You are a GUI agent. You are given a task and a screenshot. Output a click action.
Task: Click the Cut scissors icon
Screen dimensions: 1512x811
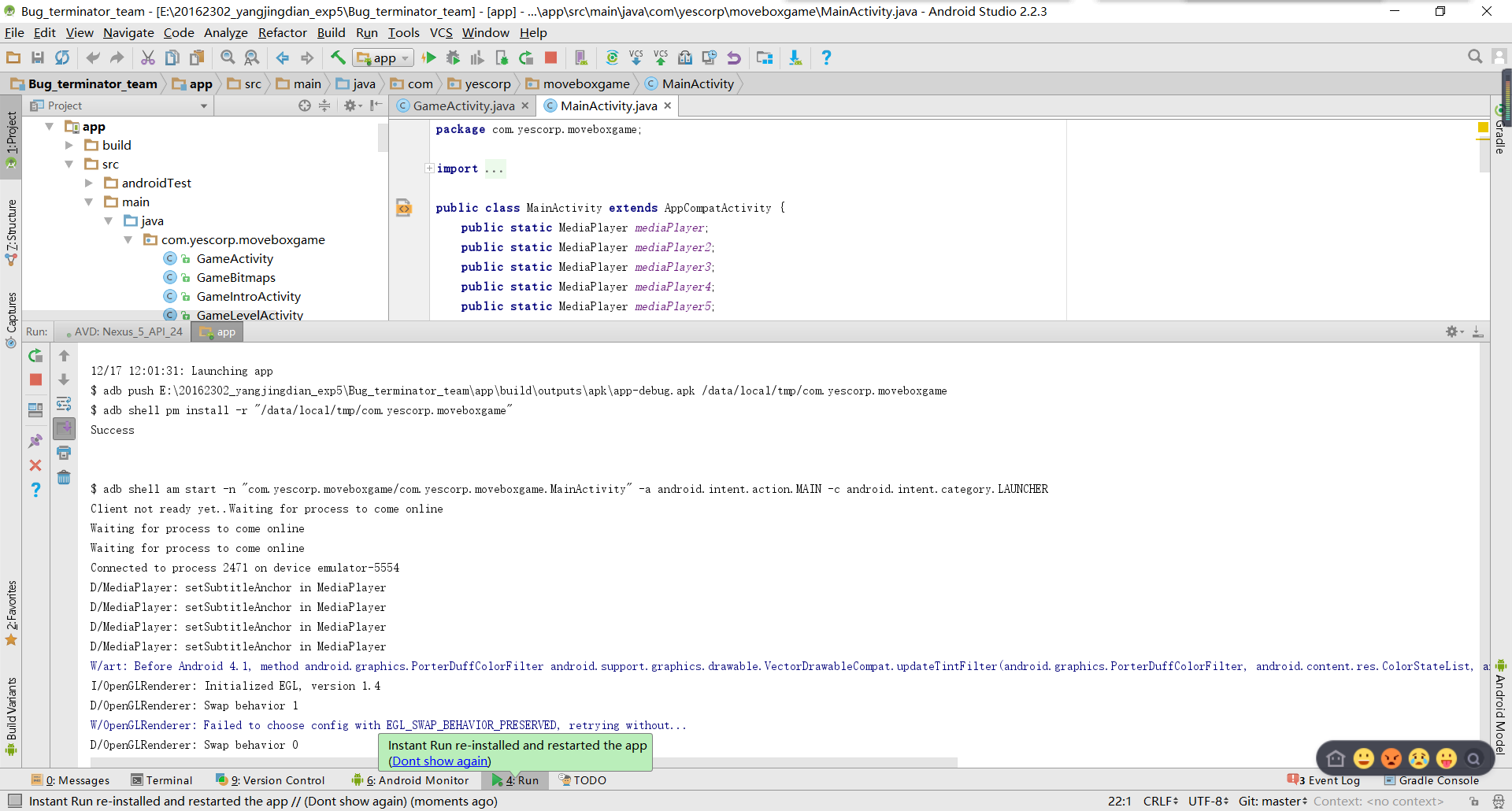147,57
